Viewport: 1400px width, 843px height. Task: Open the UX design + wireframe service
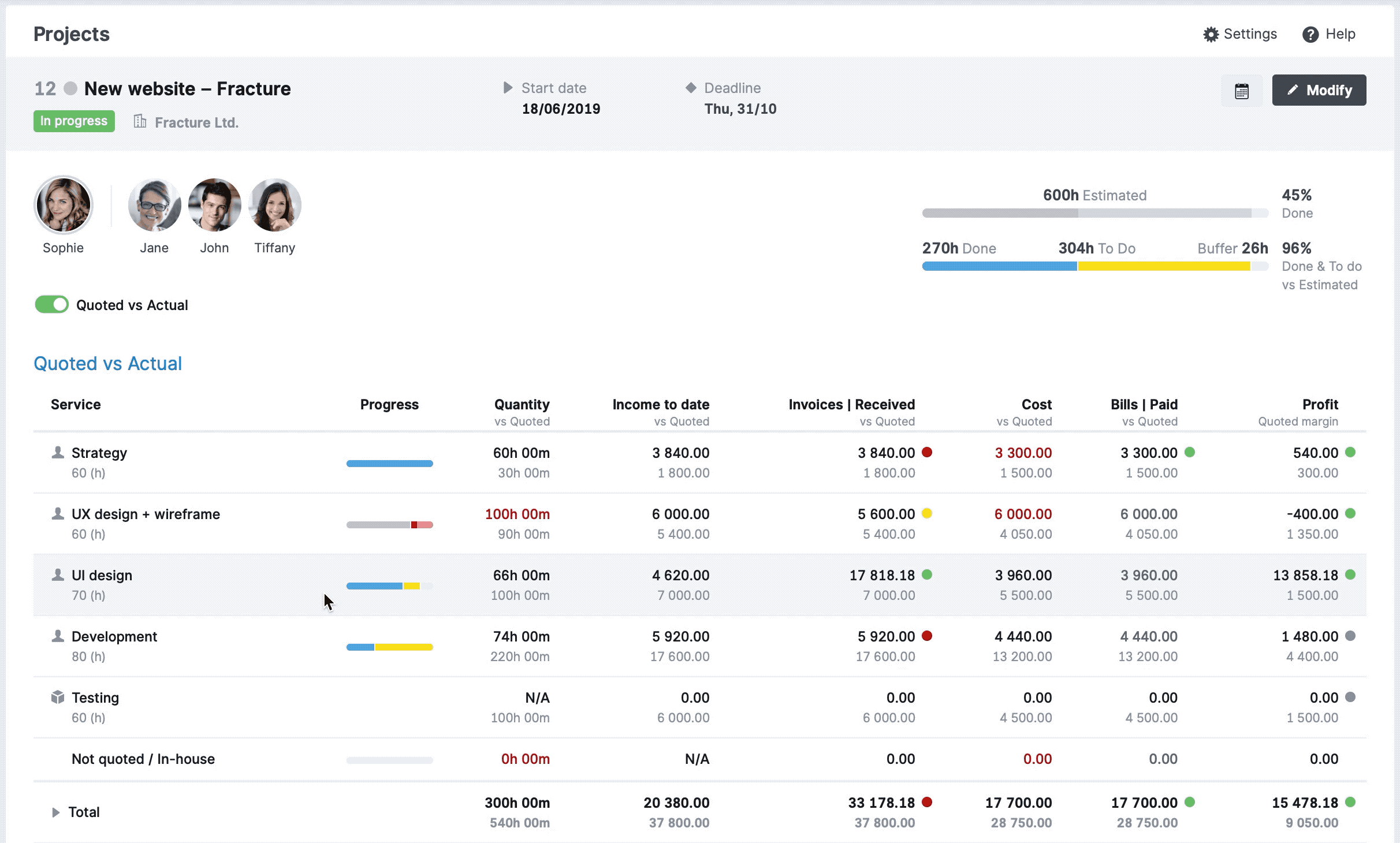coord(700,524)
